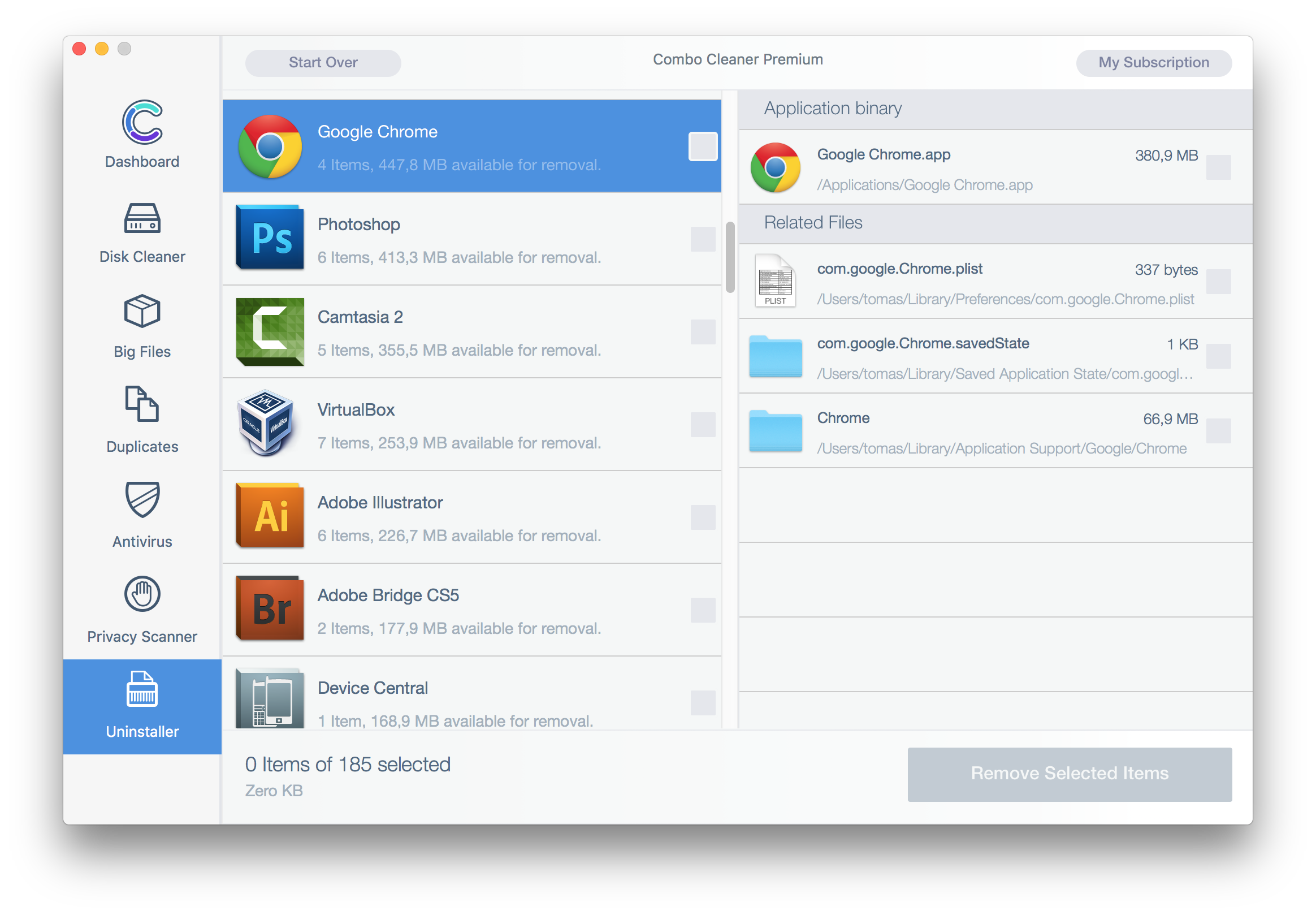Switch to Duplicates label
This screenshot has height=915, width=1316.
142,447
